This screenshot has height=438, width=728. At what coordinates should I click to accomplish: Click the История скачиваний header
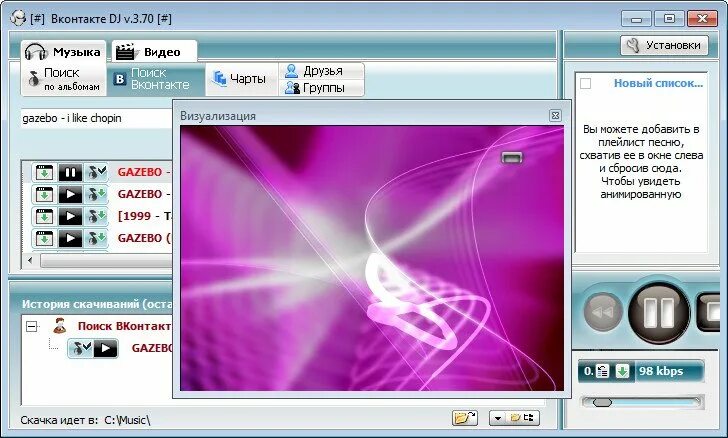tap(97, 304)
